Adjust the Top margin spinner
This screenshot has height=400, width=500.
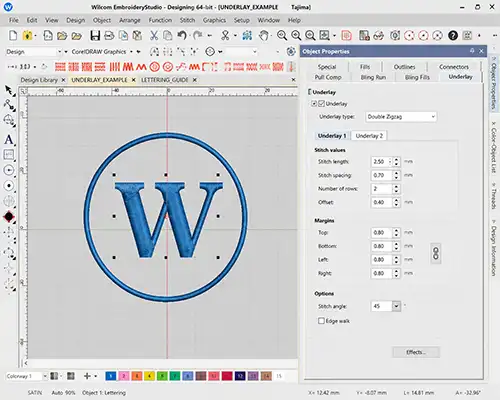click(x=396, y=233)
